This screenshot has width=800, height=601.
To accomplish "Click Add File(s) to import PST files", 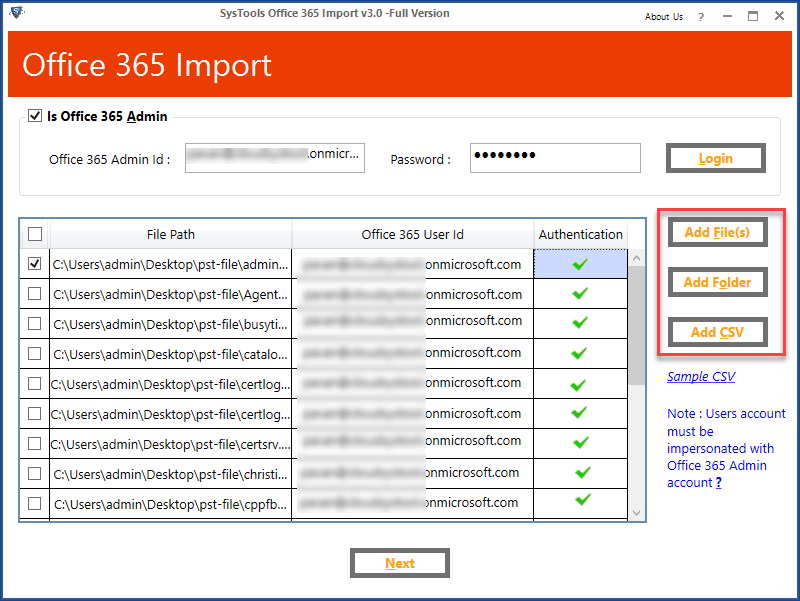I will click(x=717, y=232).
